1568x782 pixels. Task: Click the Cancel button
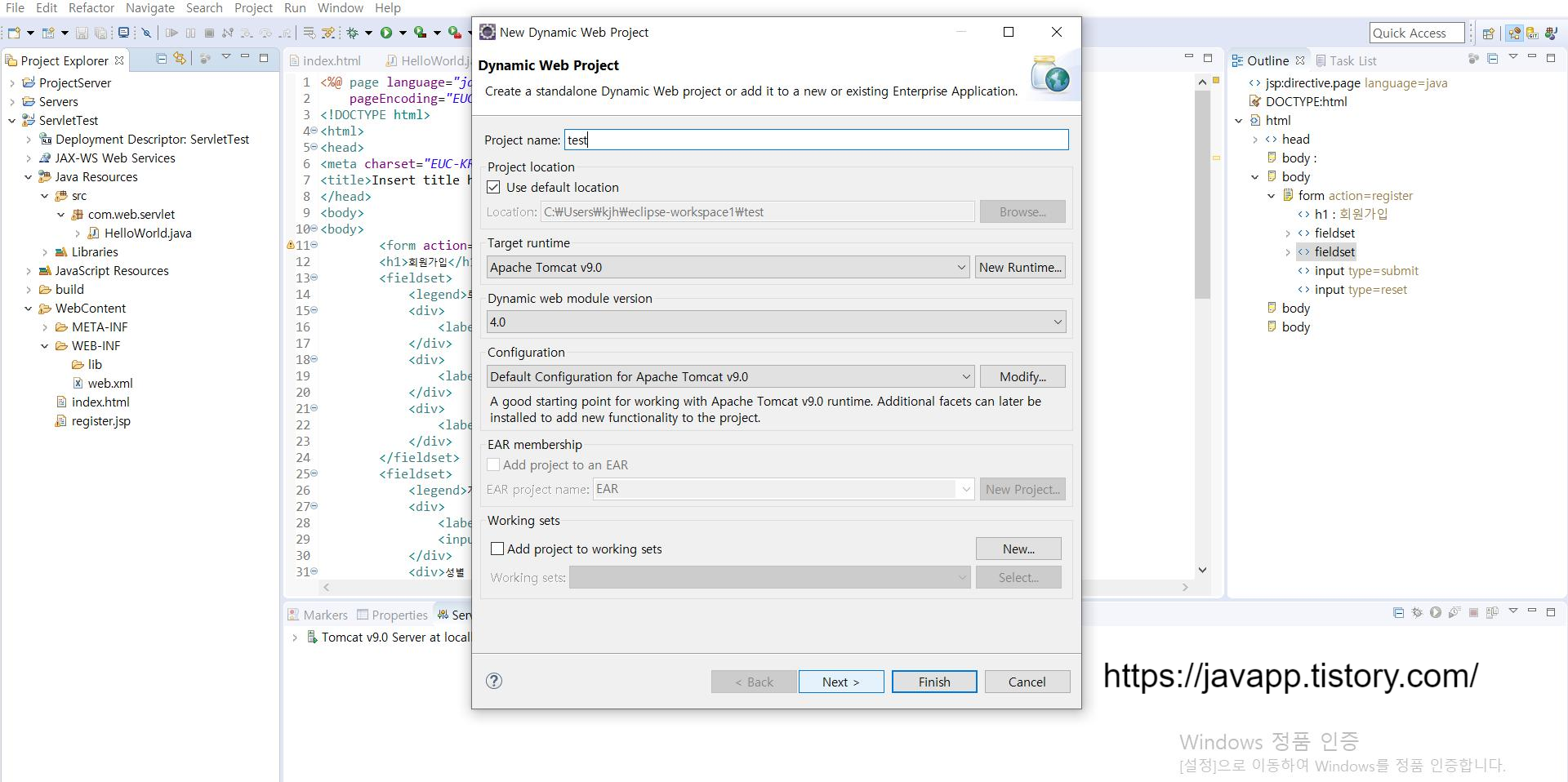[1027, 682]
